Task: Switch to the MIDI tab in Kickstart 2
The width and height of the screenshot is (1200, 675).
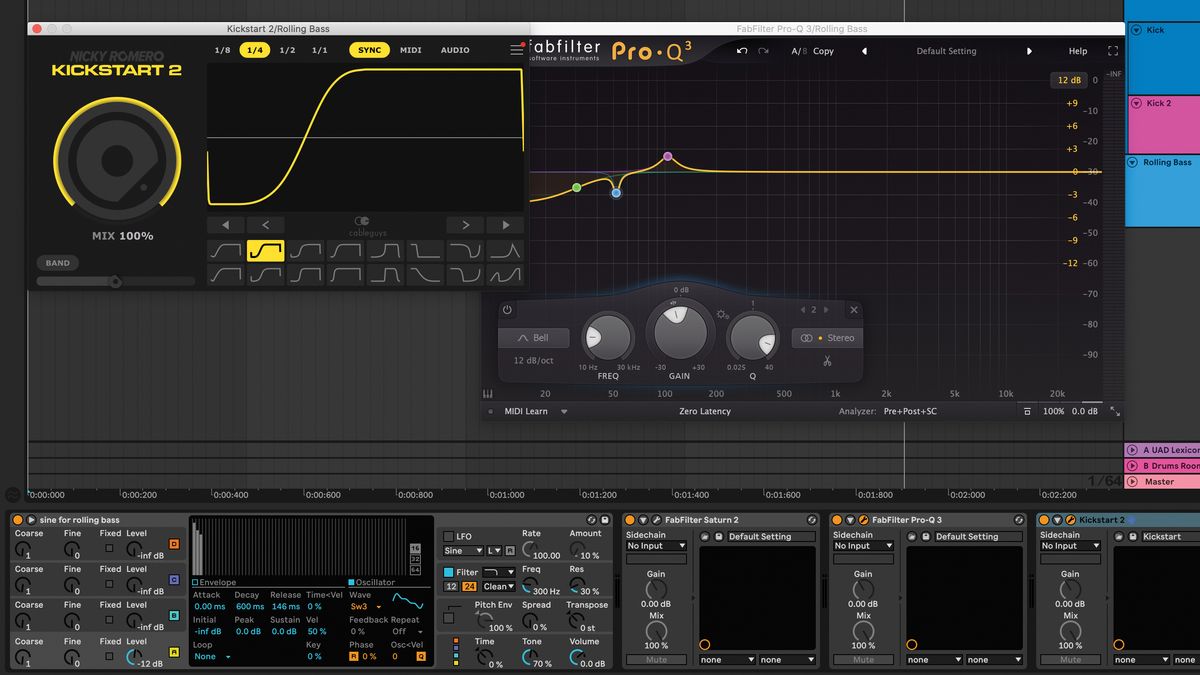Action: [410, 50]
